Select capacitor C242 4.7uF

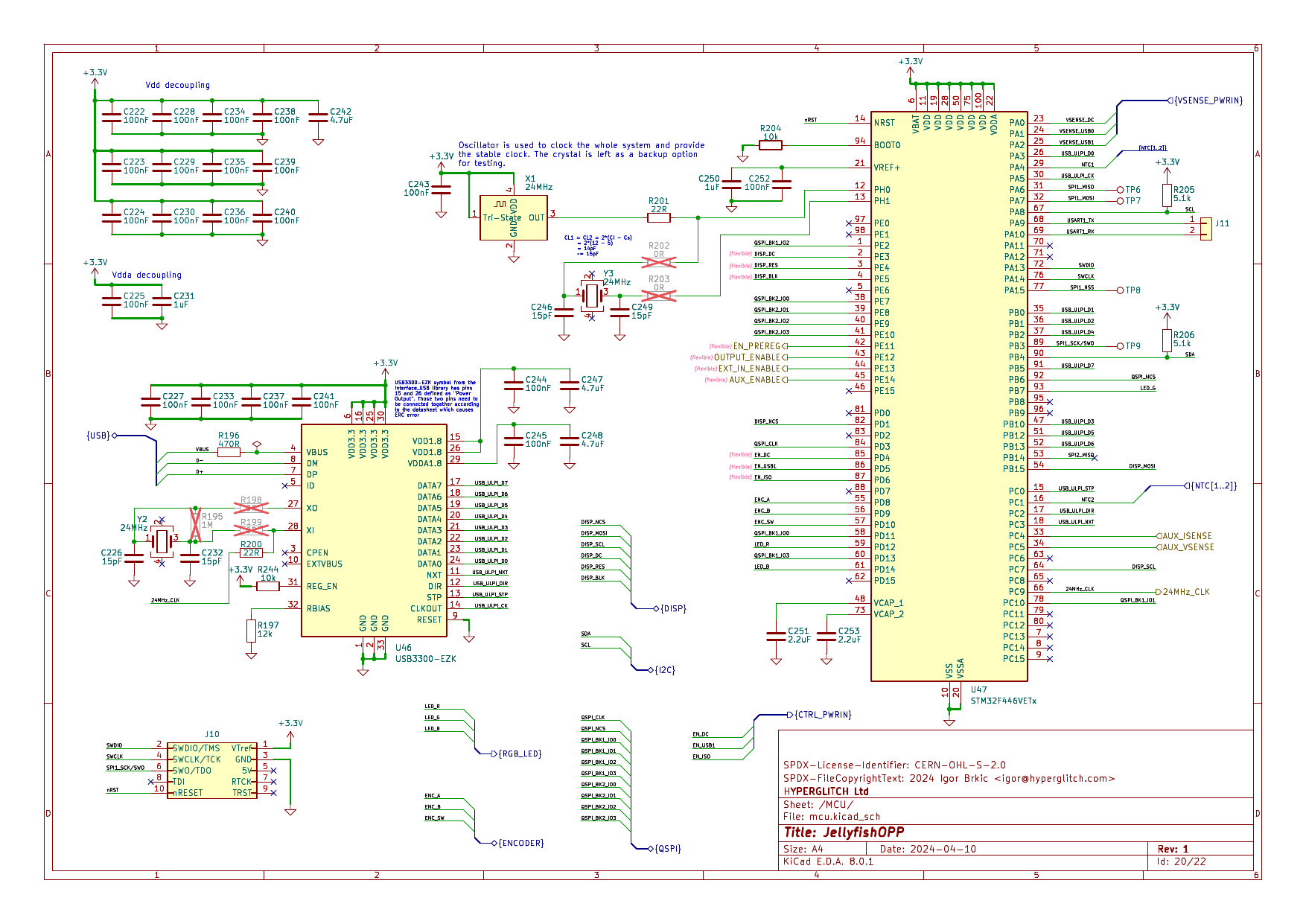pos(318,117)
